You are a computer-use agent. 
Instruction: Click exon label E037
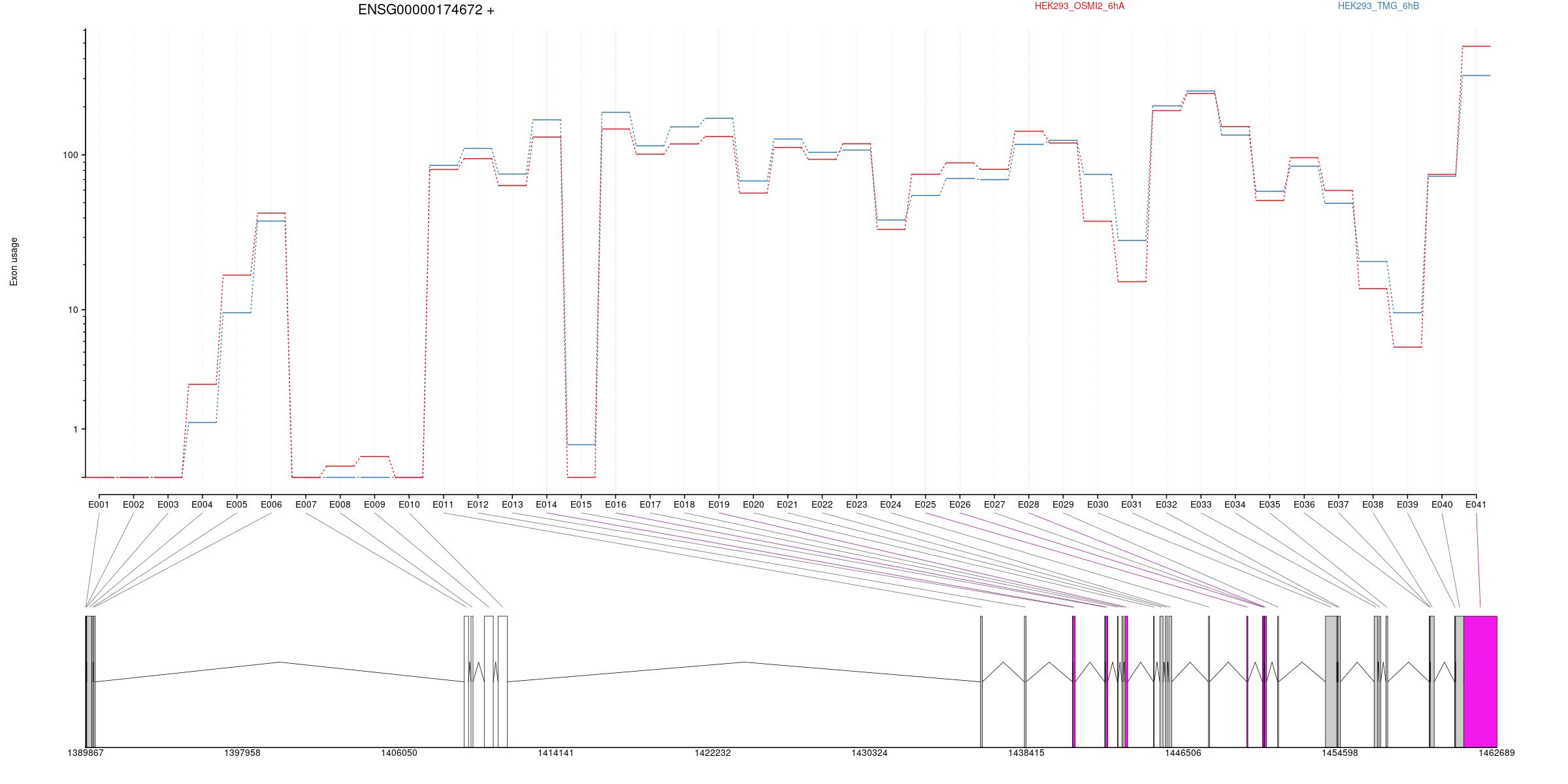click(1338, 504)
